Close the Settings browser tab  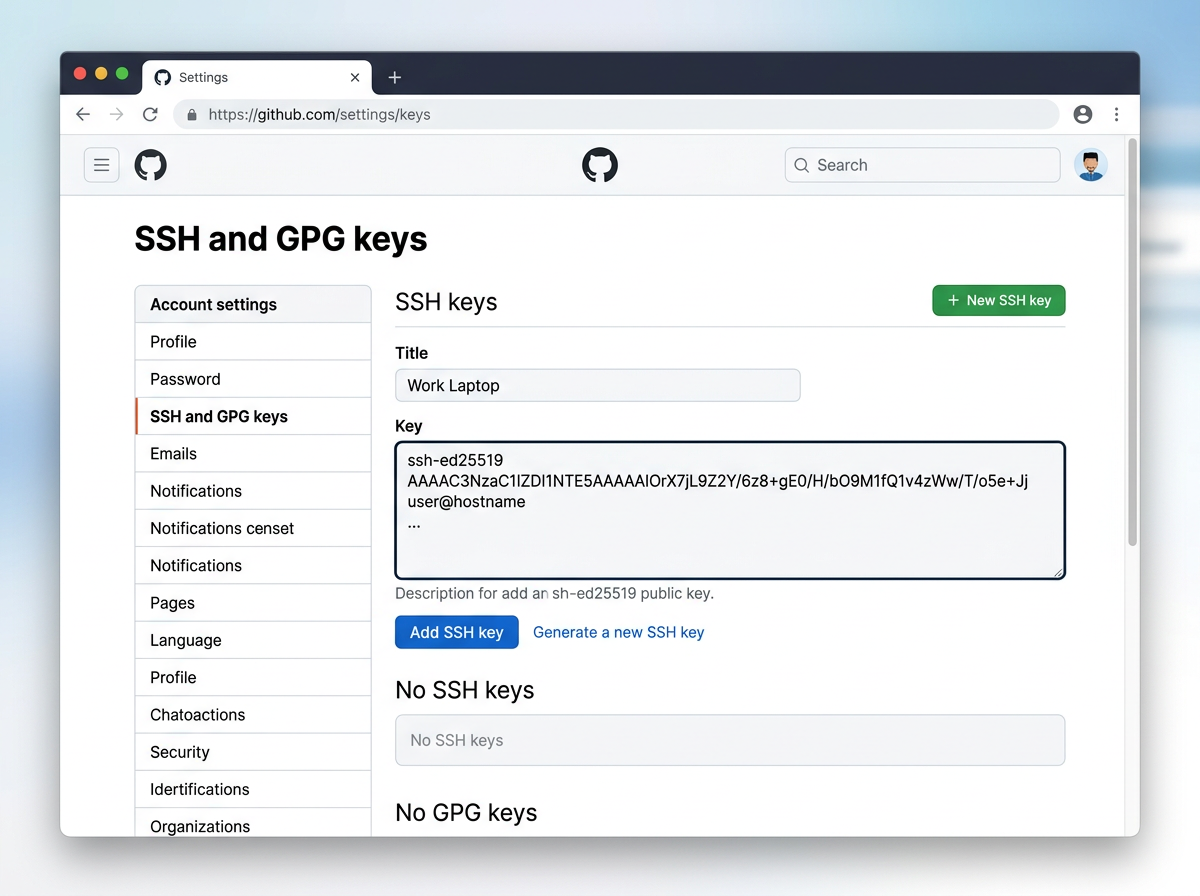pos(355,77)
